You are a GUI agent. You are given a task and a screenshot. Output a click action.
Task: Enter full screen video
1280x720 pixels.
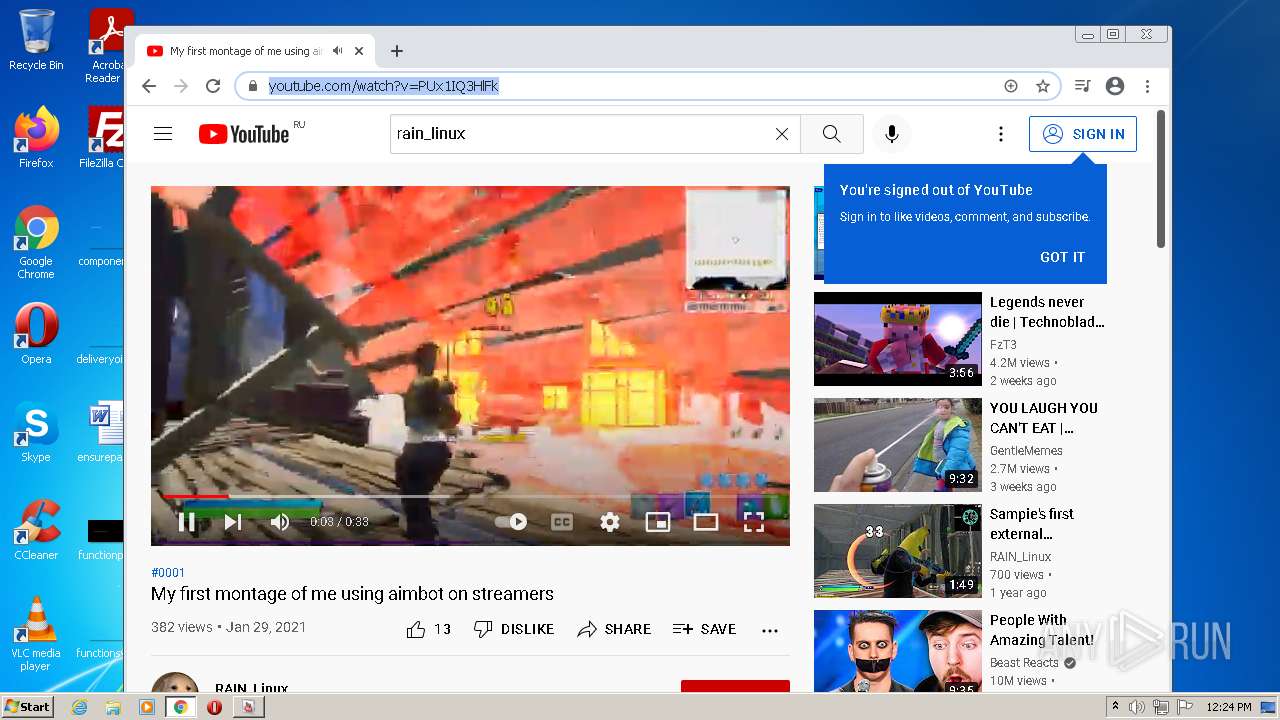[754, 521]
